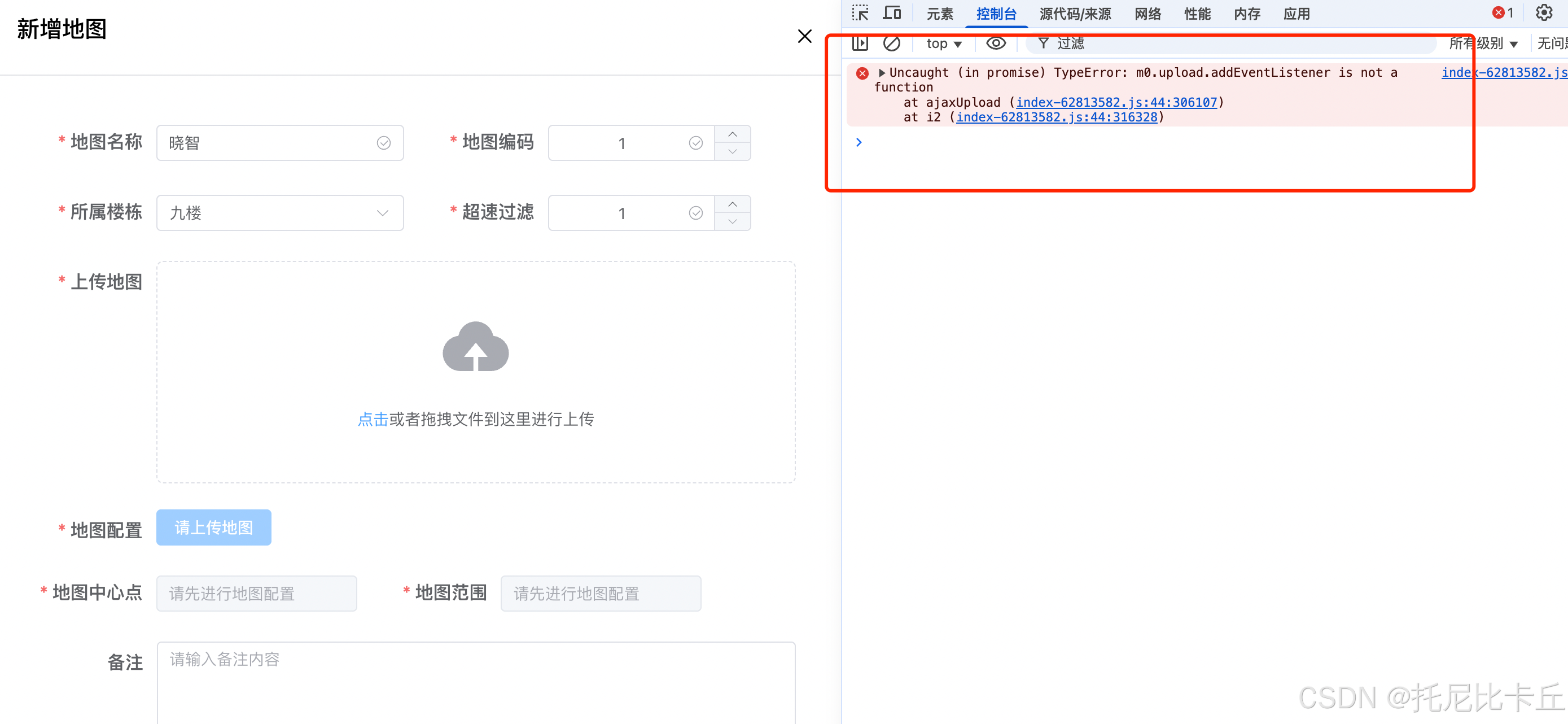
Task: Select the inspect element tool in DevTools
Action: coord(860,12)
